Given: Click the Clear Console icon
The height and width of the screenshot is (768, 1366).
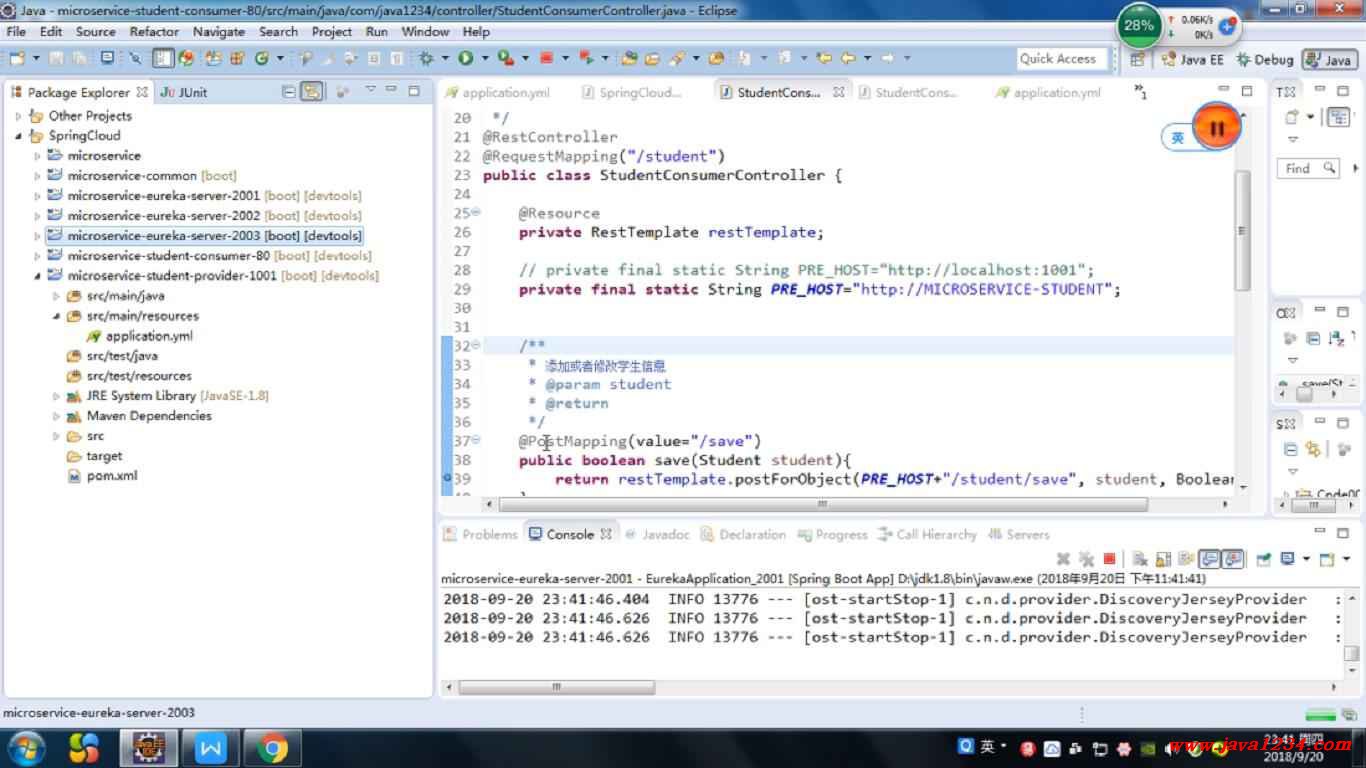Looking at the screenshot, I should pos(1139,559).
